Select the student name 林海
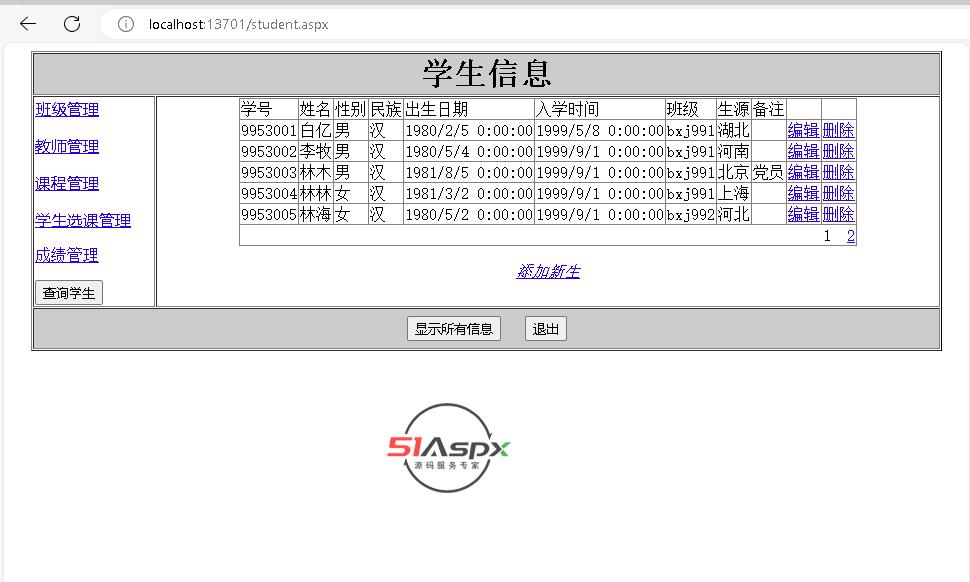Viewport: 970px width, 582px height. pos(315,215)
